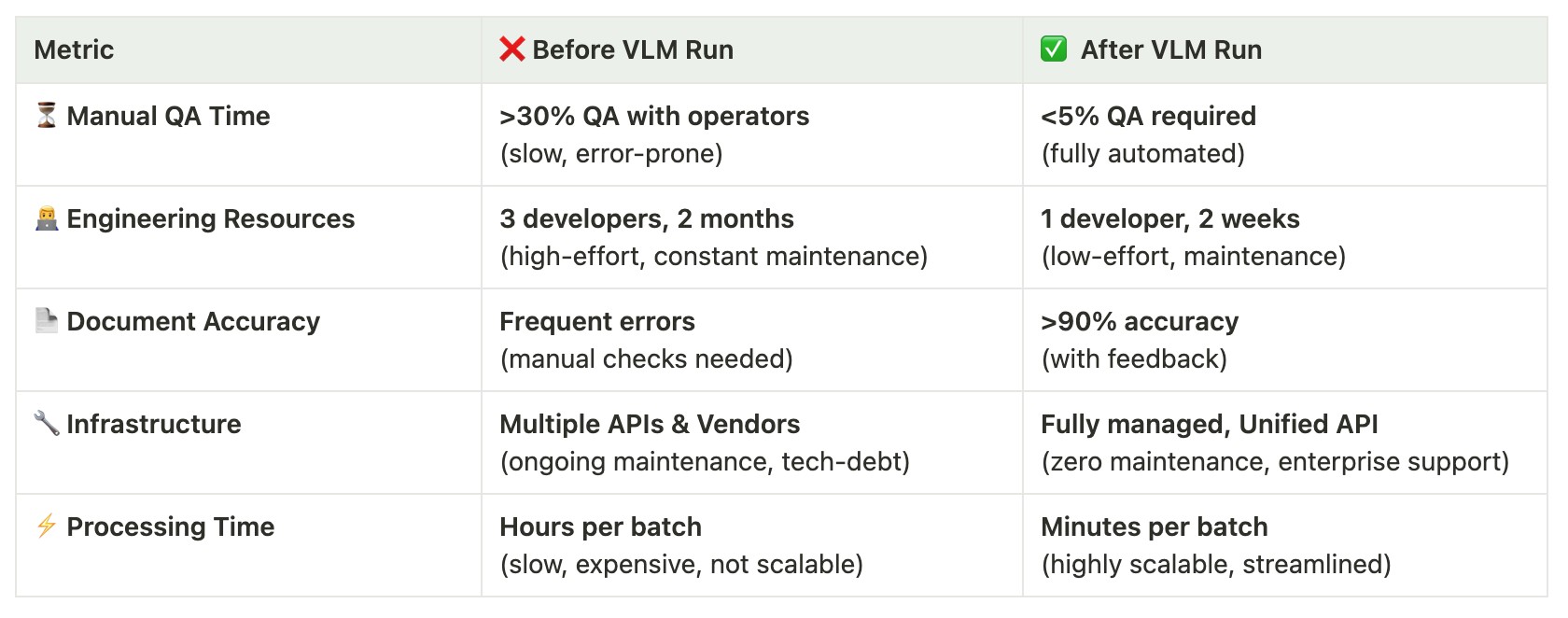
Task: Click 'Multiple APIs & Vendors' text
Action: click(650, 424)
